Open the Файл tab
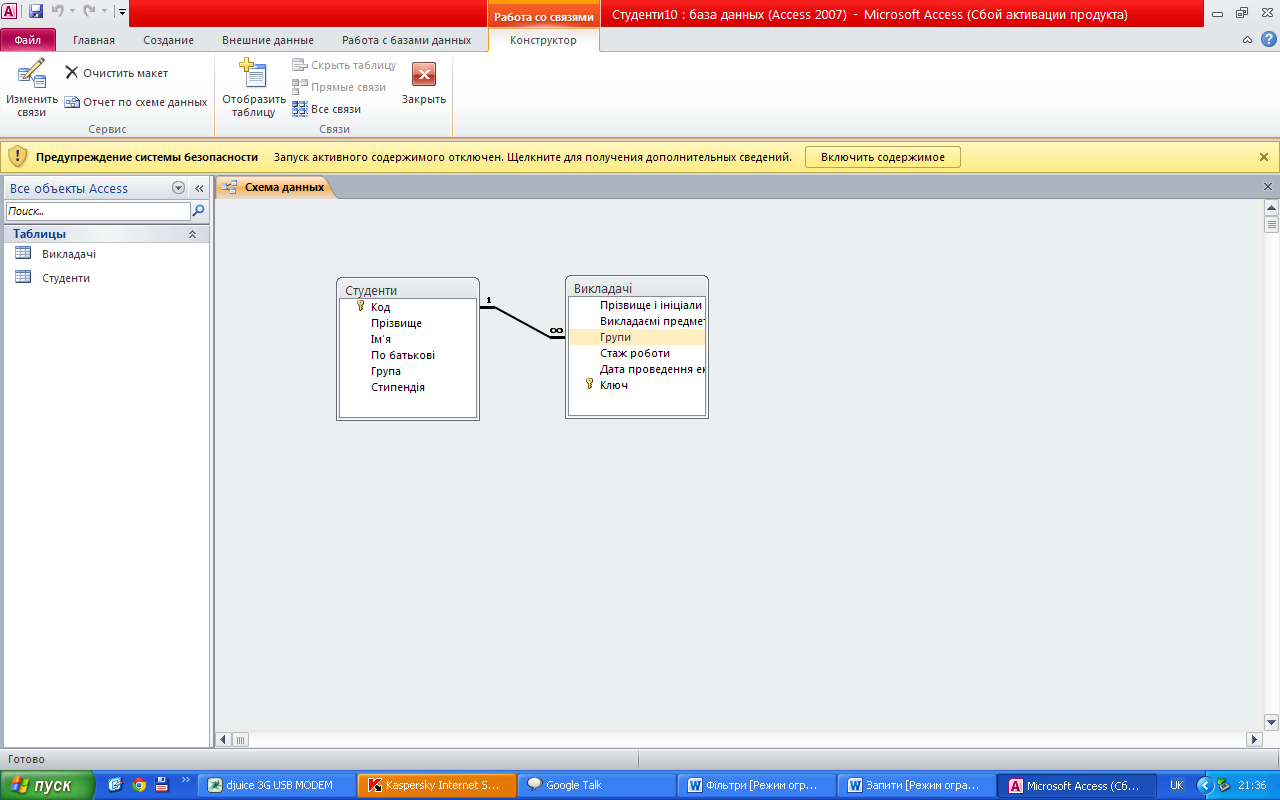This screenshot has width=1280, height=800. pos(28,40)
